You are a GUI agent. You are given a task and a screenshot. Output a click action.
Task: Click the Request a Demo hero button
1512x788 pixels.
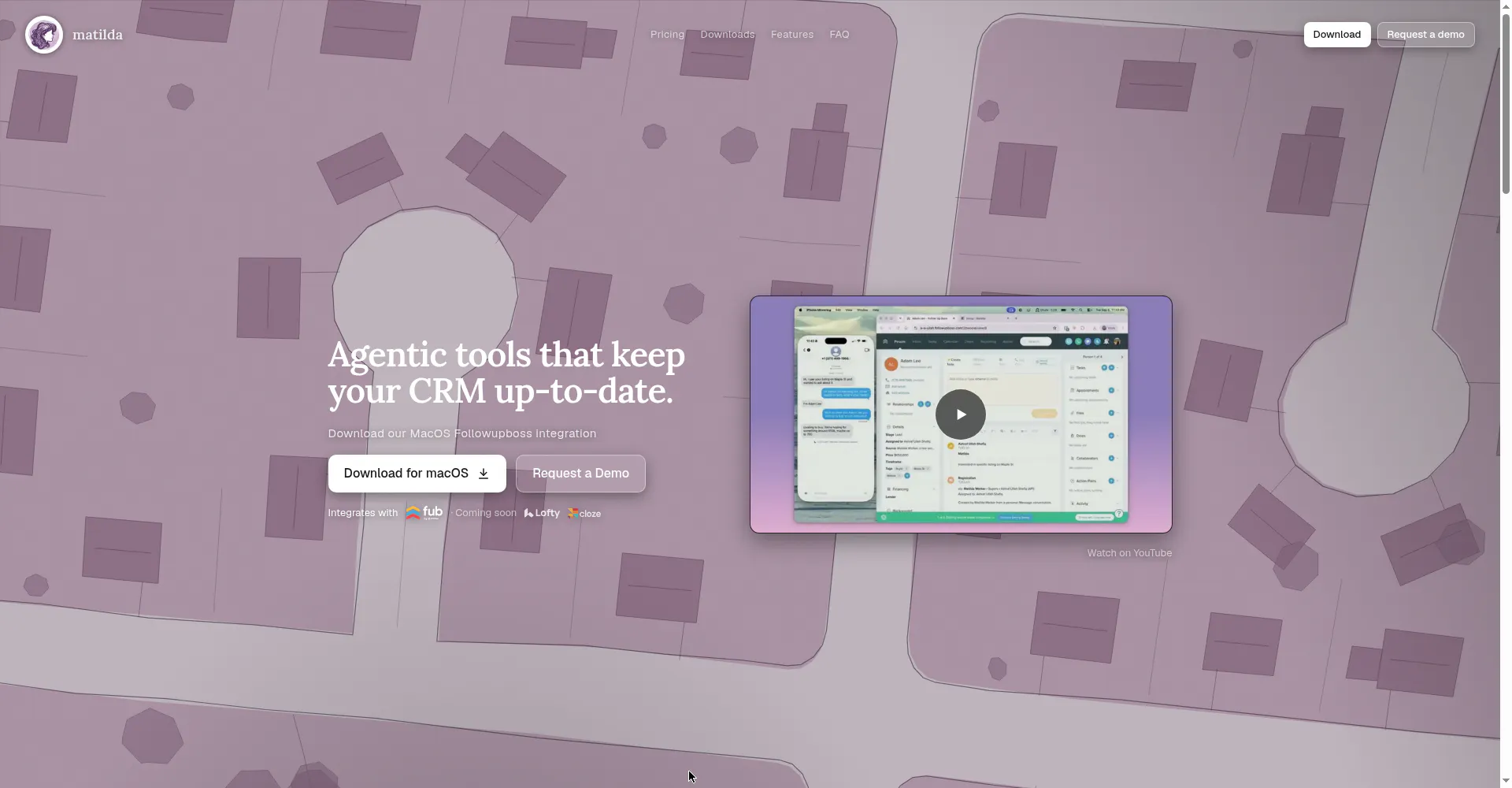[x=581, y=474]
